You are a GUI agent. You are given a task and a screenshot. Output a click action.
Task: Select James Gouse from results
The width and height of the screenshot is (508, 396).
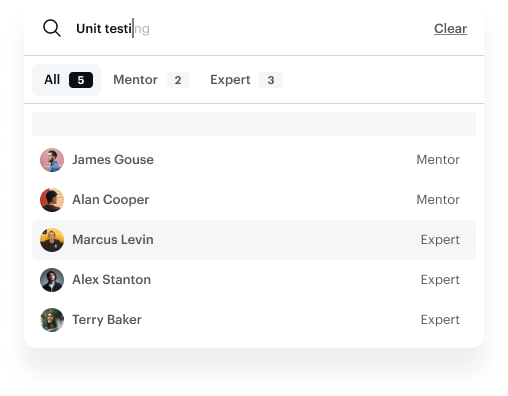pyautogui.click(x=254, y=160)
